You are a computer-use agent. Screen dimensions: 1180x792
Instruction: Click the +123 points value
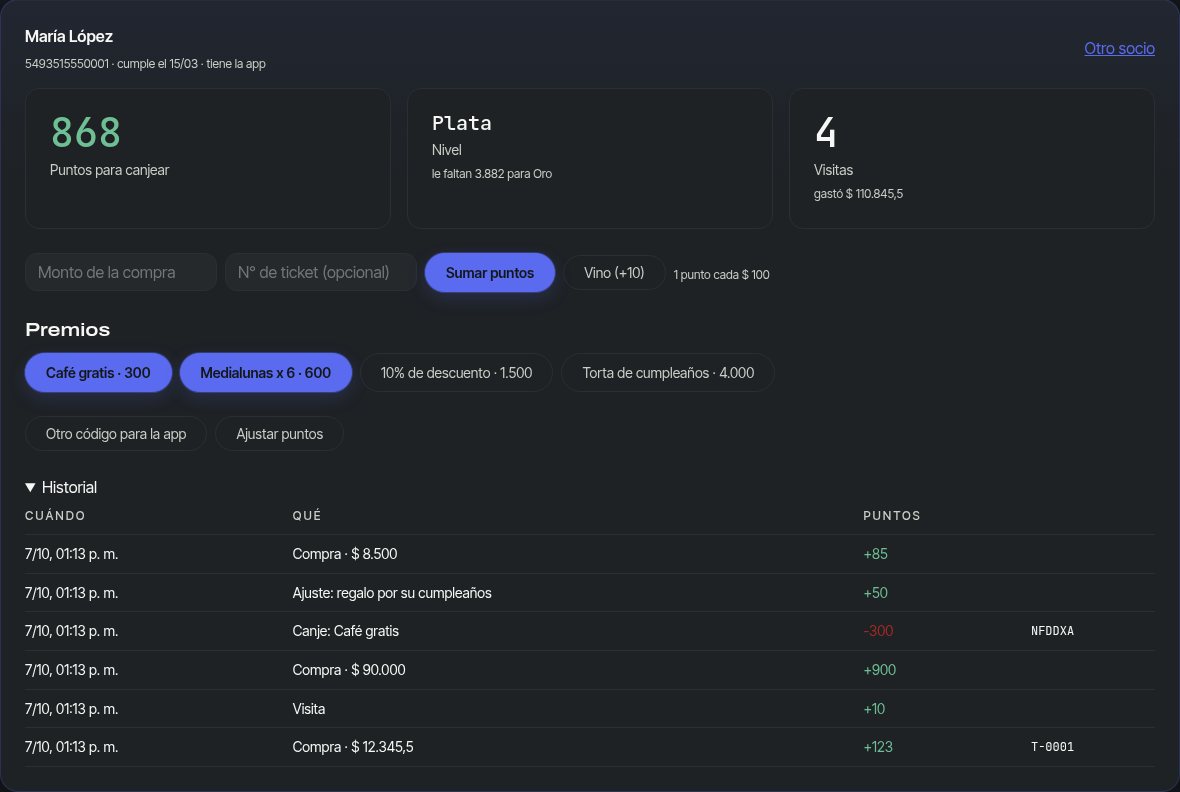(x=878, y=747)
